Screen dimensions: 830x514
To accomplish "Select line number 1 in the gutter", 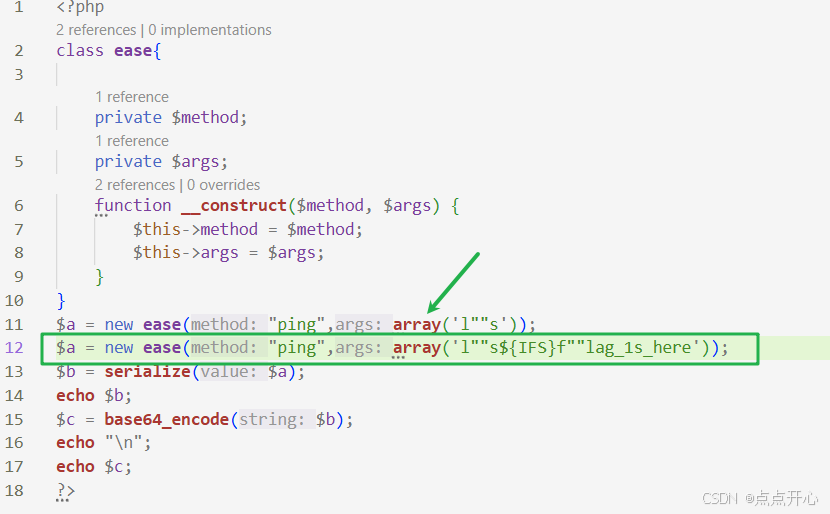I will pyautogui.click(x=19, y=7).
